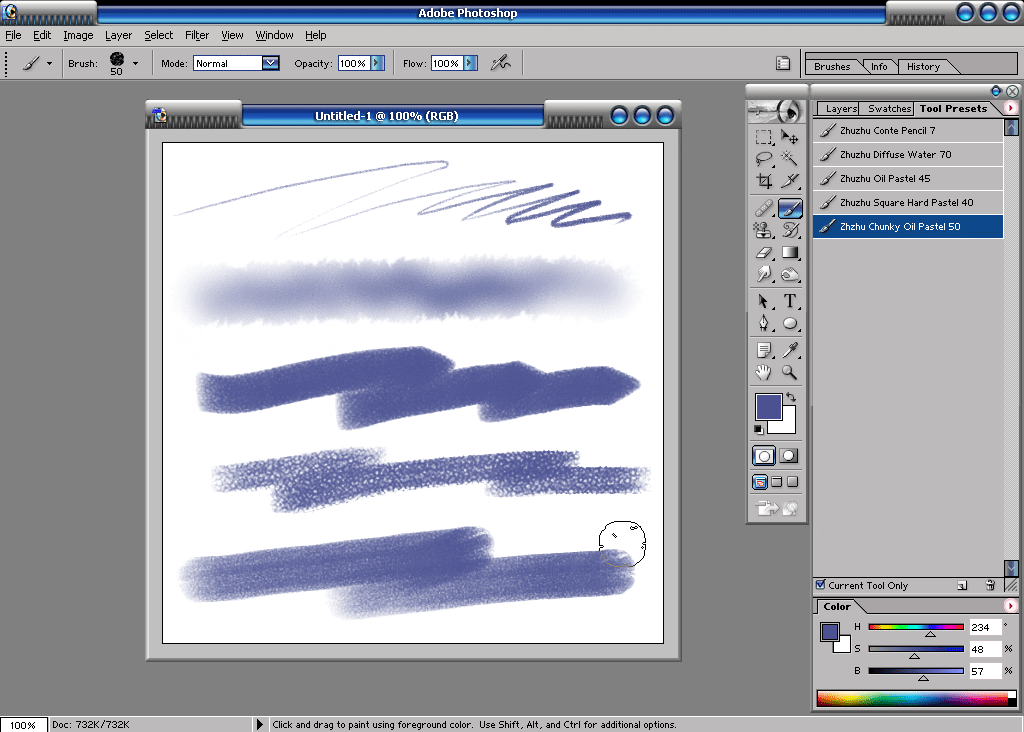Select the Clone Stamp tool

pyautogui.click(x=763, y=230)
